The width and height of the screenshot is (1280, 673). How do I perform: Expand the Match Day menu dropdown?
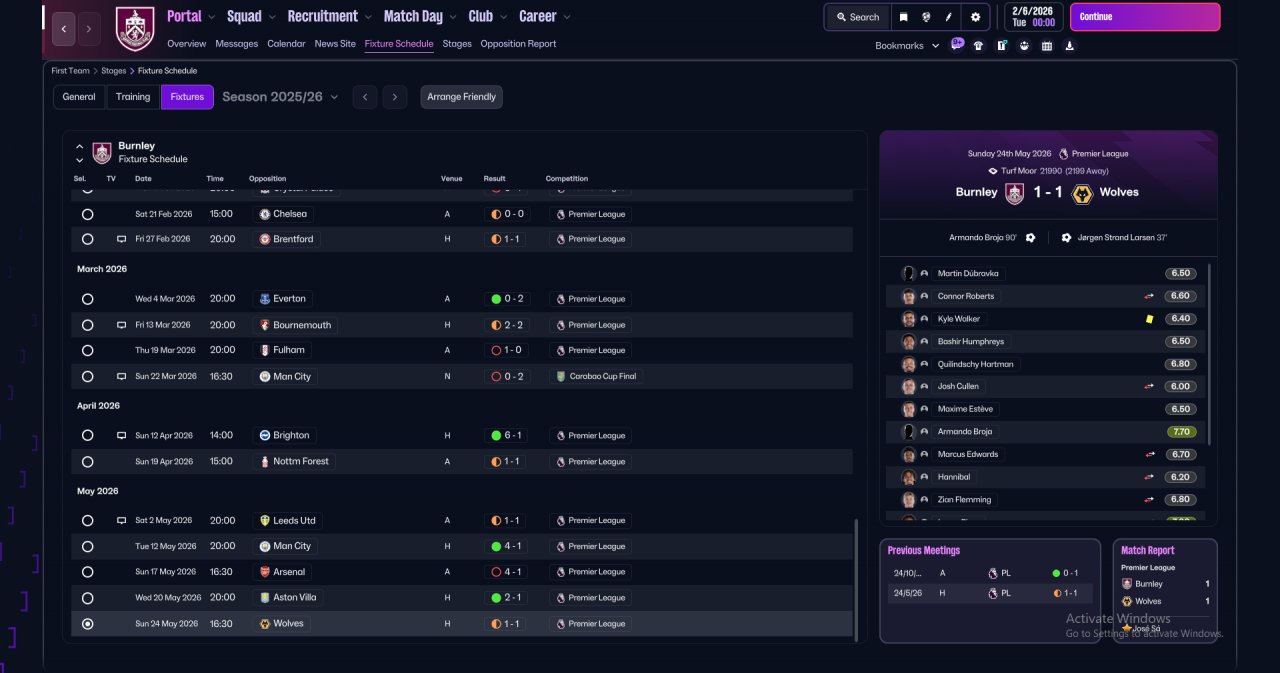click(x=453, y=17)
